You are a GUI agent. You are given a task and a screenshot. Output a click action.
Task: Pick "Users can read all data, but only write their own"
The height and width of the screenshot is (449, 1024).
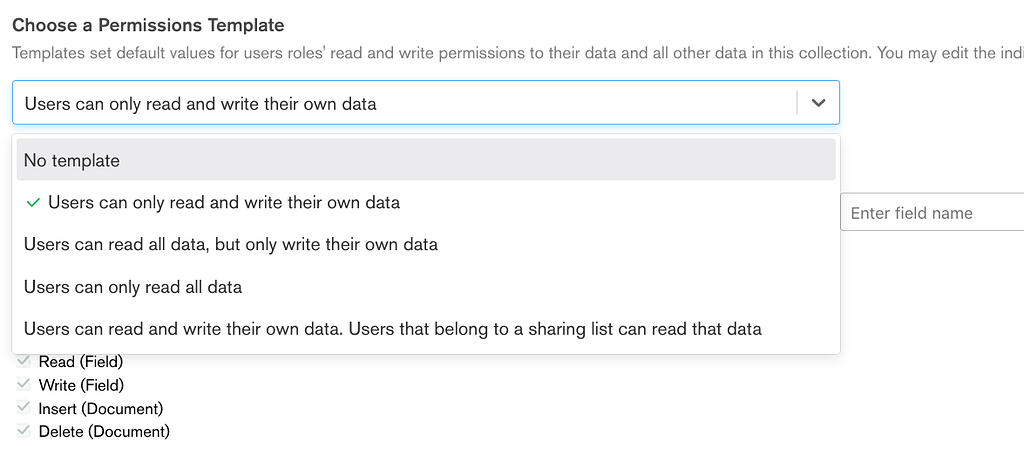(231, 244)
